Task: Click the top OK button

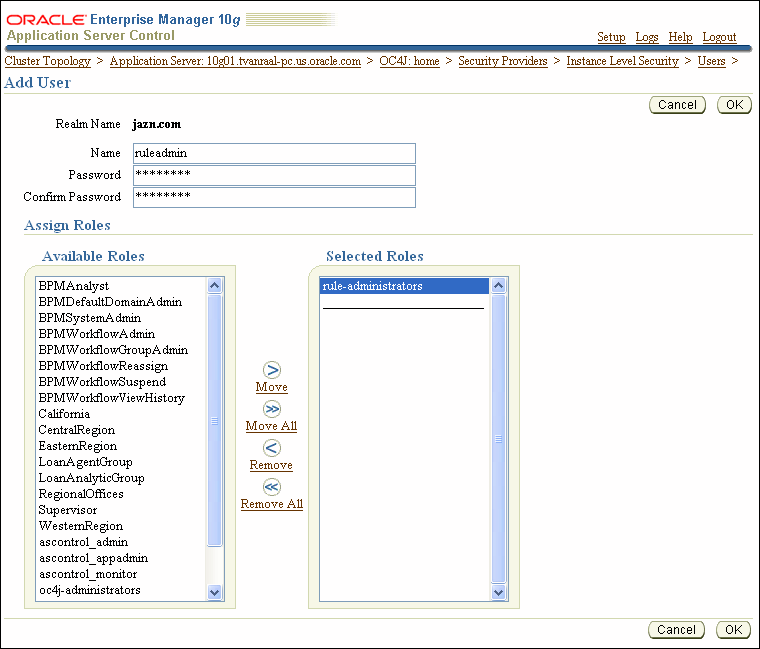Action: pyautogui.click(x=734, y=105)
